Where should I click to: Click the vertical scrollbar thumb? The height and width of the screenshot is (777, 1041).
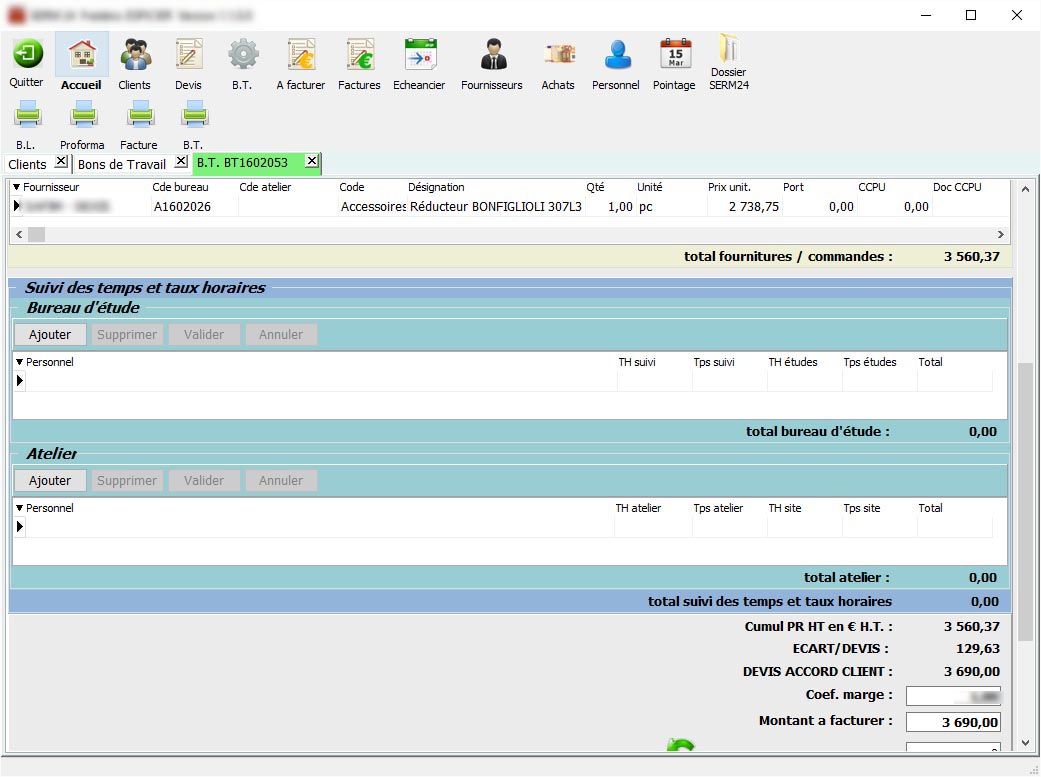pyautogui.click(x=1026, y=501)
